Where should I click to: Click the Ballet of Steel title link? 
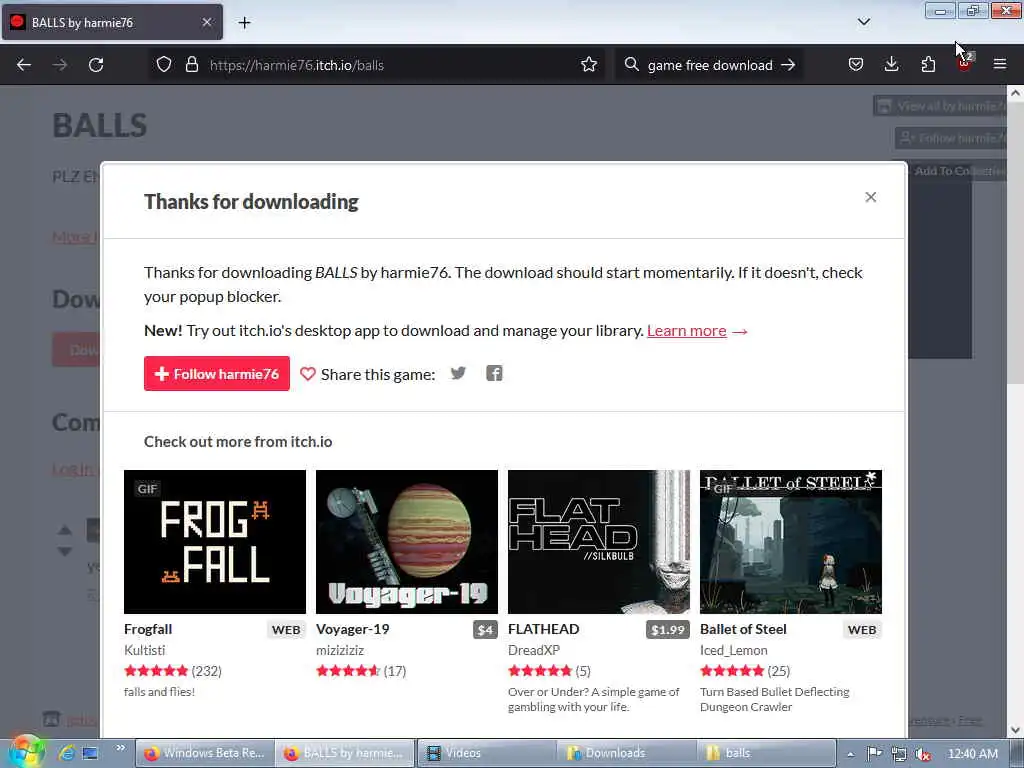coord(743,629)
